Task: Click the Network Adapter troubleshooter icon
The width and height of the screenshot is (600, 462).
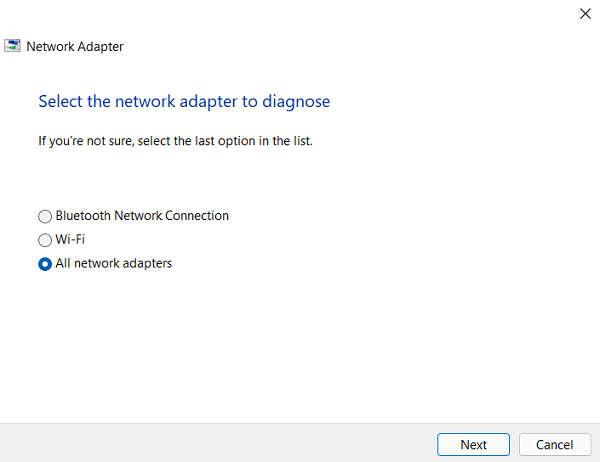Action: coord(12,46)
